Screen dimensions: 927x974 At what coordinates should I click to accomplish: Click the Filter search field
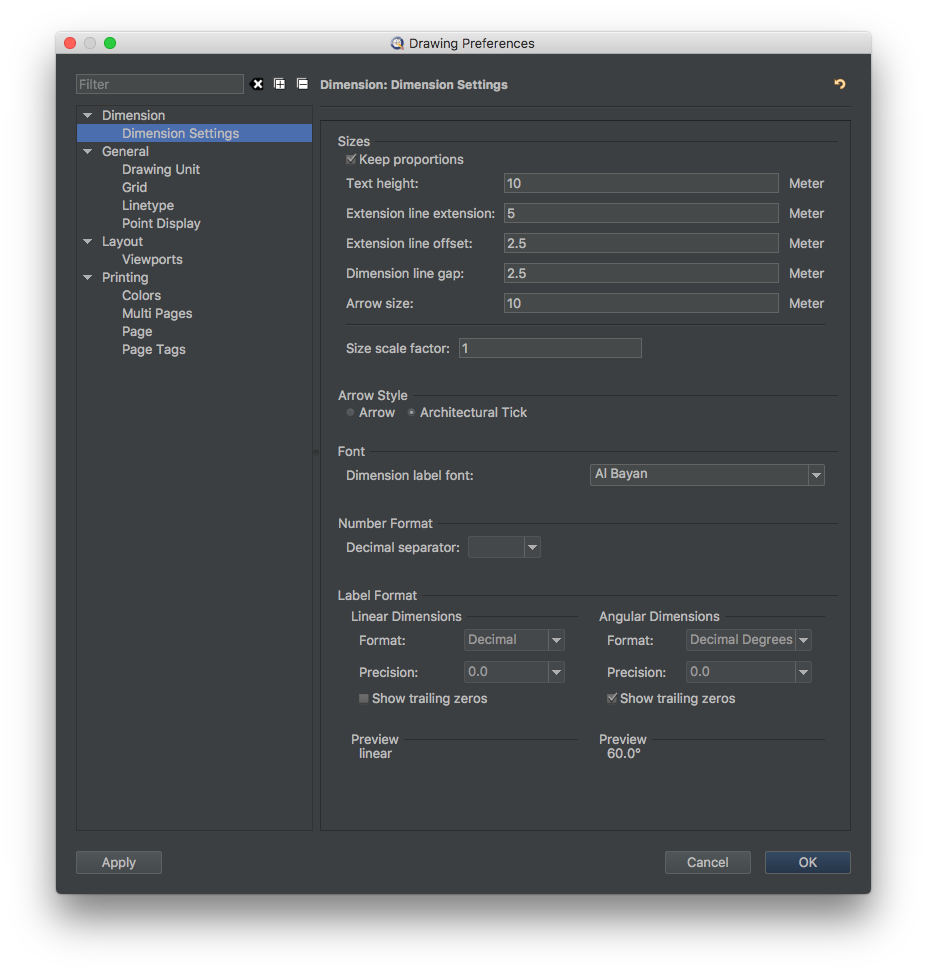coord(160,84)
